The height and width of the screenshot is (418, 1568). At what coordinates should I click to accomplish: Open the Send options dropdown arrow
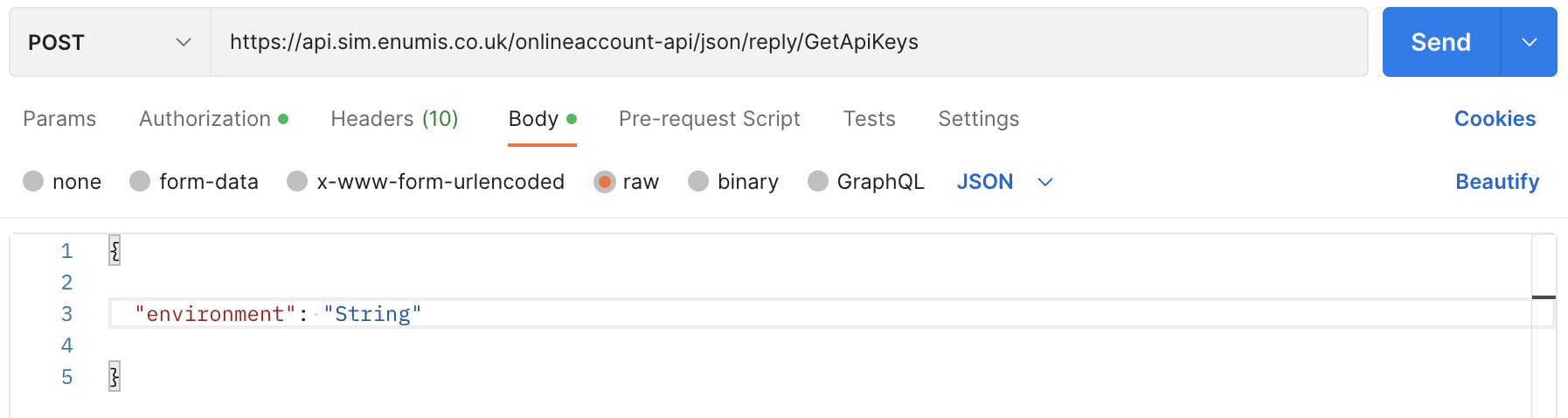pyautogui.click(x=1529, y=42)
